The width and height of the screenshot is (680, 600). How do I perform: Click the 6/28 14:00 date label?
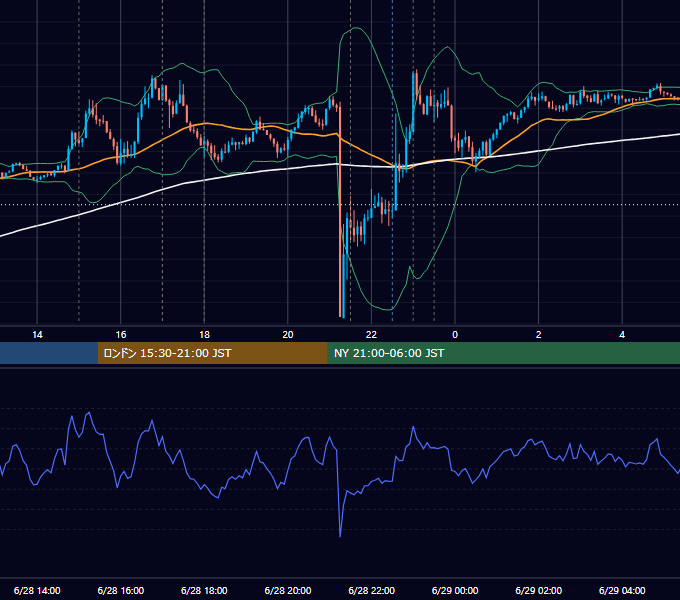(37, 590)
